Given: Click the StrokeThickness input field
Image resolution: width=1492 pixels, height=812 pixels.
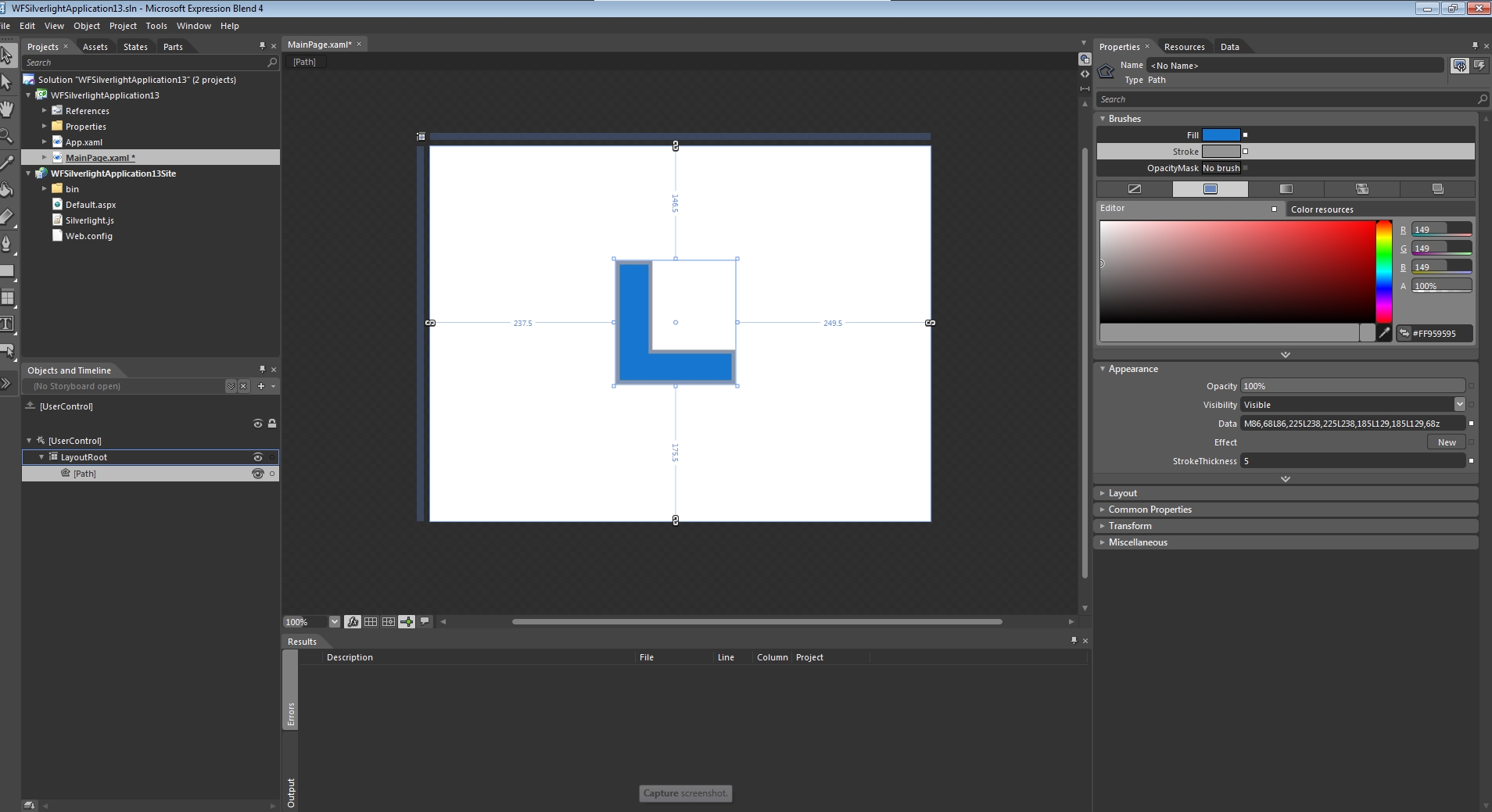Looking at the screenshot, I should pyautogui.click(x=1351, y=461).
